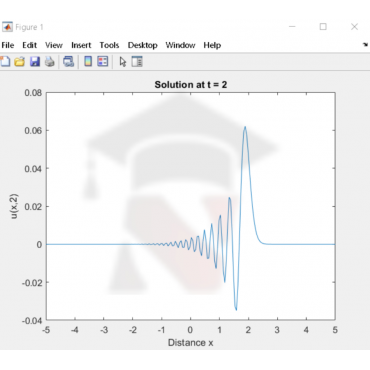Open the Tools menu
Image resolution: width=370 pixels, height=370 pixels.
109,45
